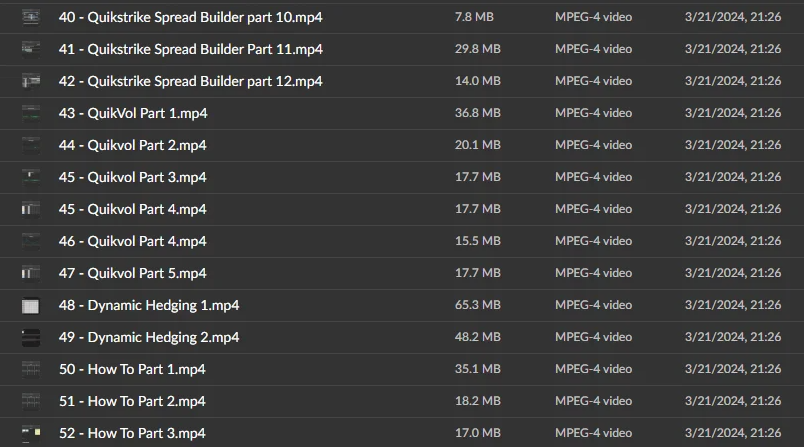Click the file name 45 - Quikvol Part 4.mp4

pyautogui.click(x=133, y=209)
